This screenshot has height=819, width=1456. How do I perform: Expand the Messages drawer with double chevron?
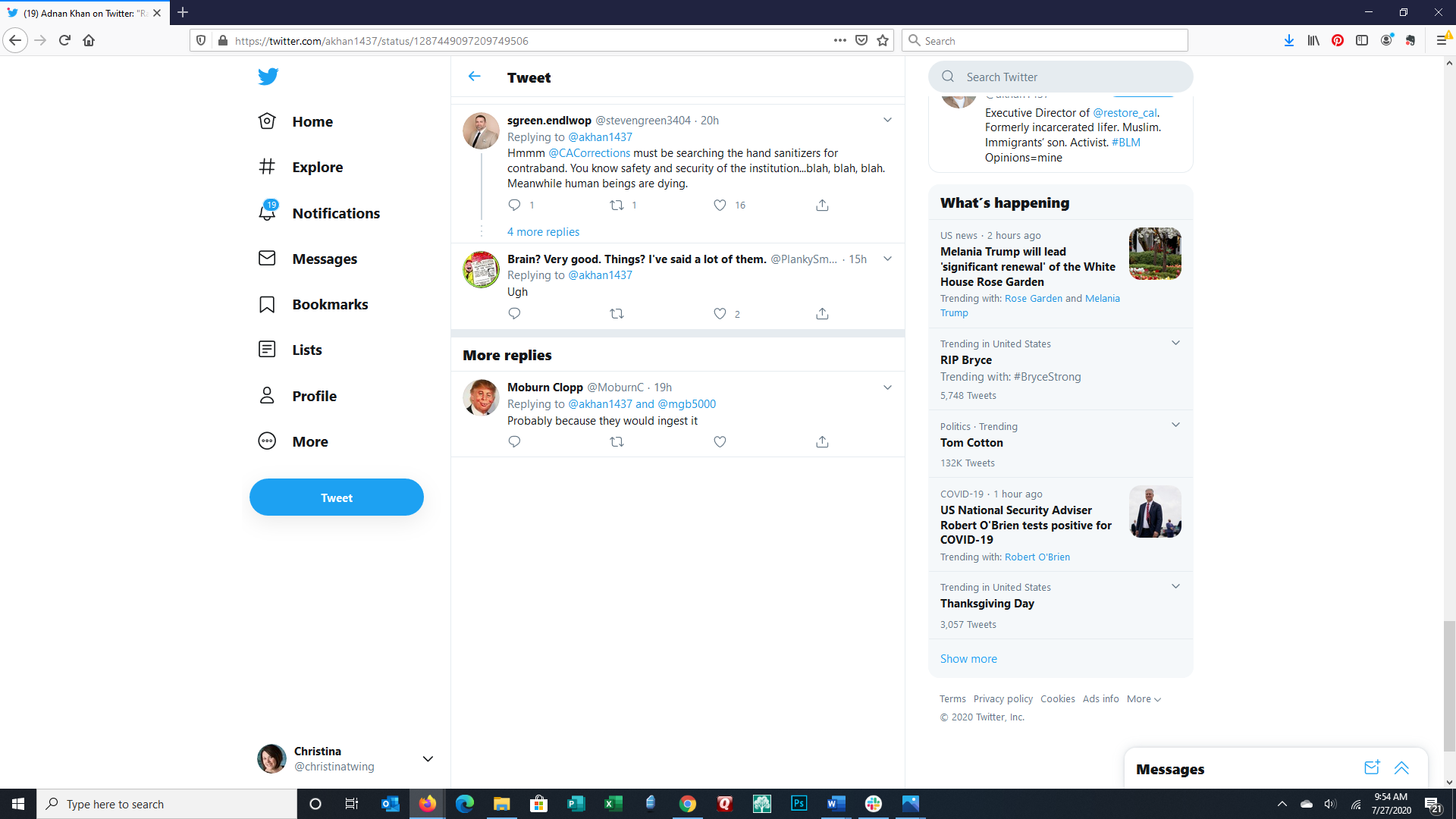pyautogui.click(x=1401, y=768)
